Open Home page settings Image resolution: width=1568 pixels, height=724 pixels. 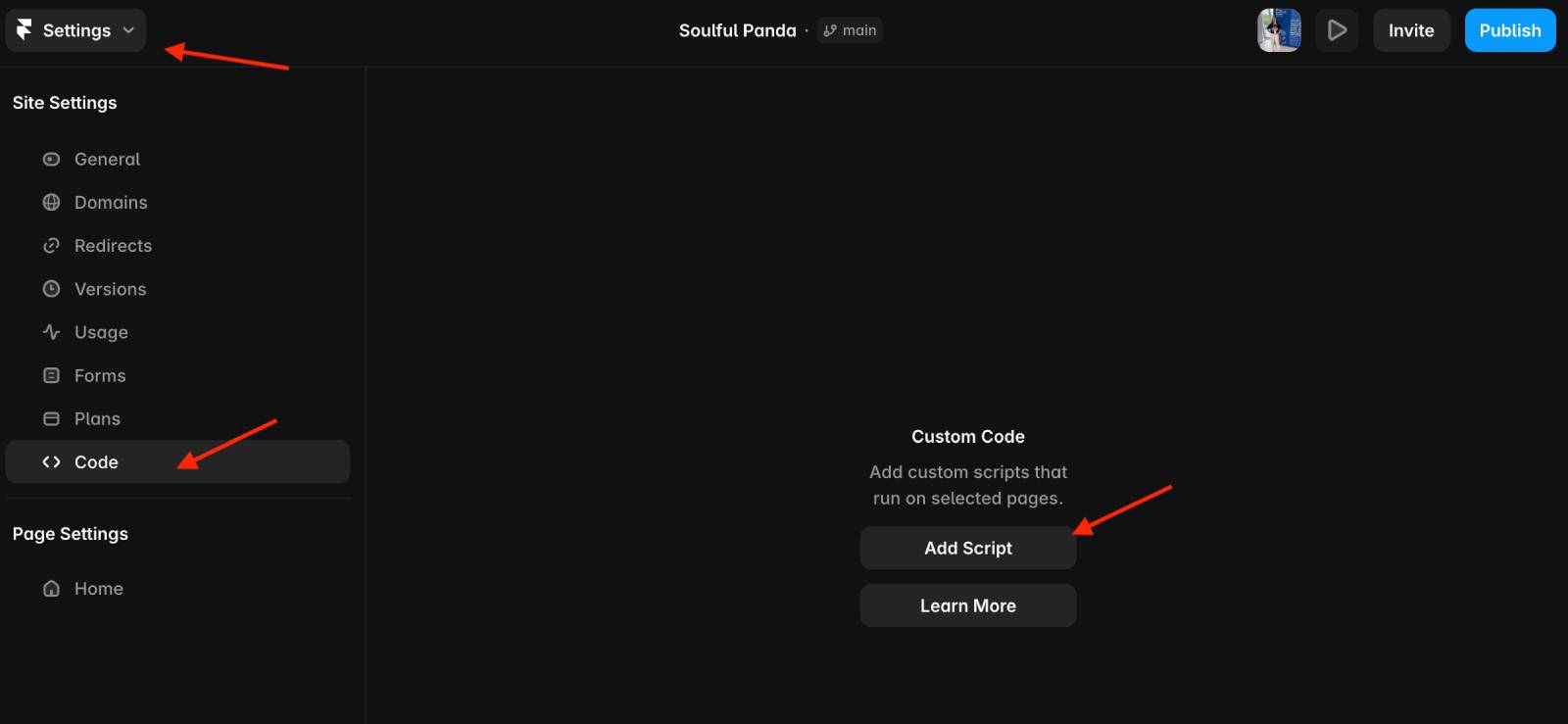(177, 589)
